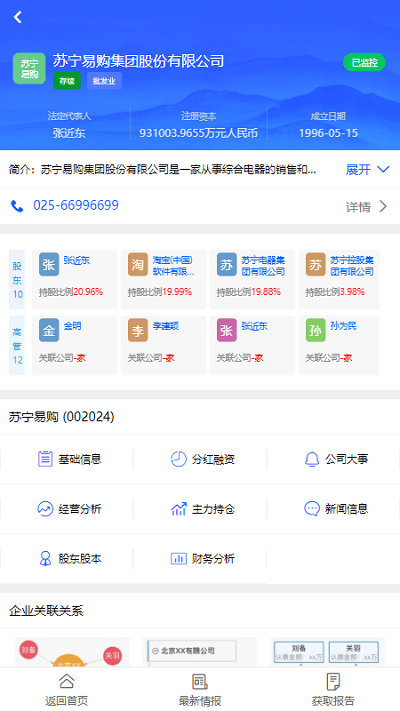Open shareholder 淘宝(中国)软件有限 card
400x711 pixels.
(163, 279)
